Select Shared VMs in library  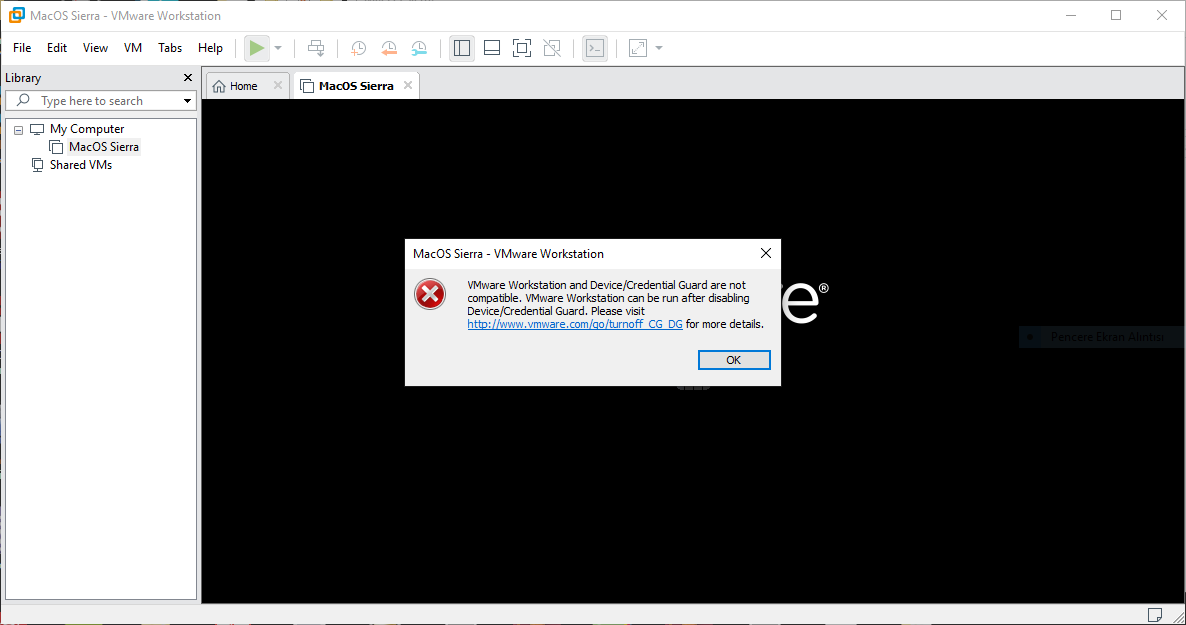point(81,165)
